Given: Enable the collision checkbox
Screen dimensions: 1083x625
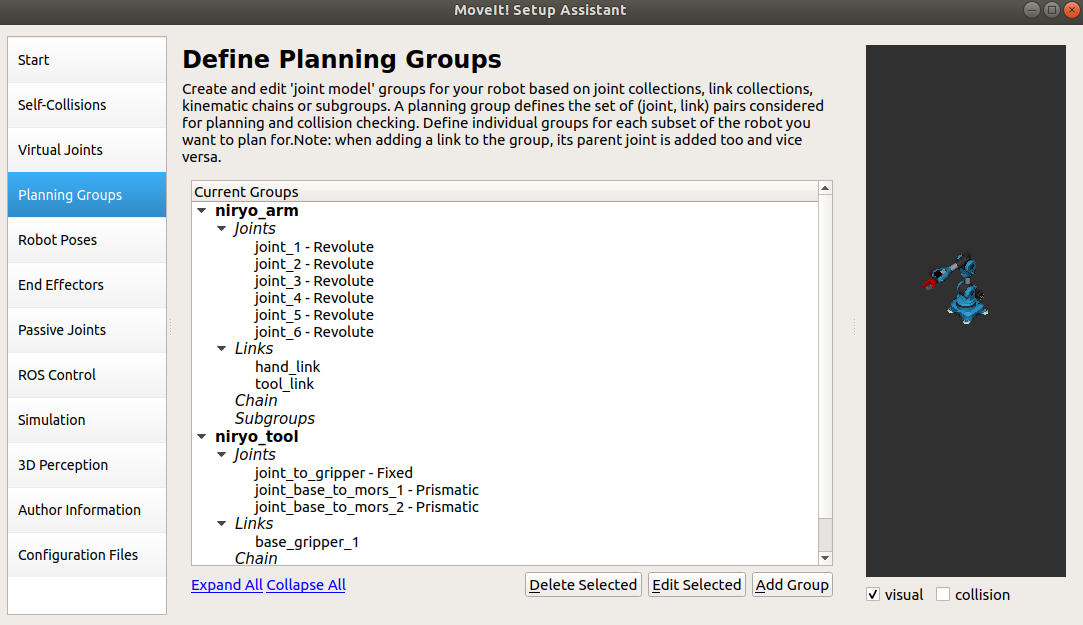Looking at the screenshot, I should 943,595.
